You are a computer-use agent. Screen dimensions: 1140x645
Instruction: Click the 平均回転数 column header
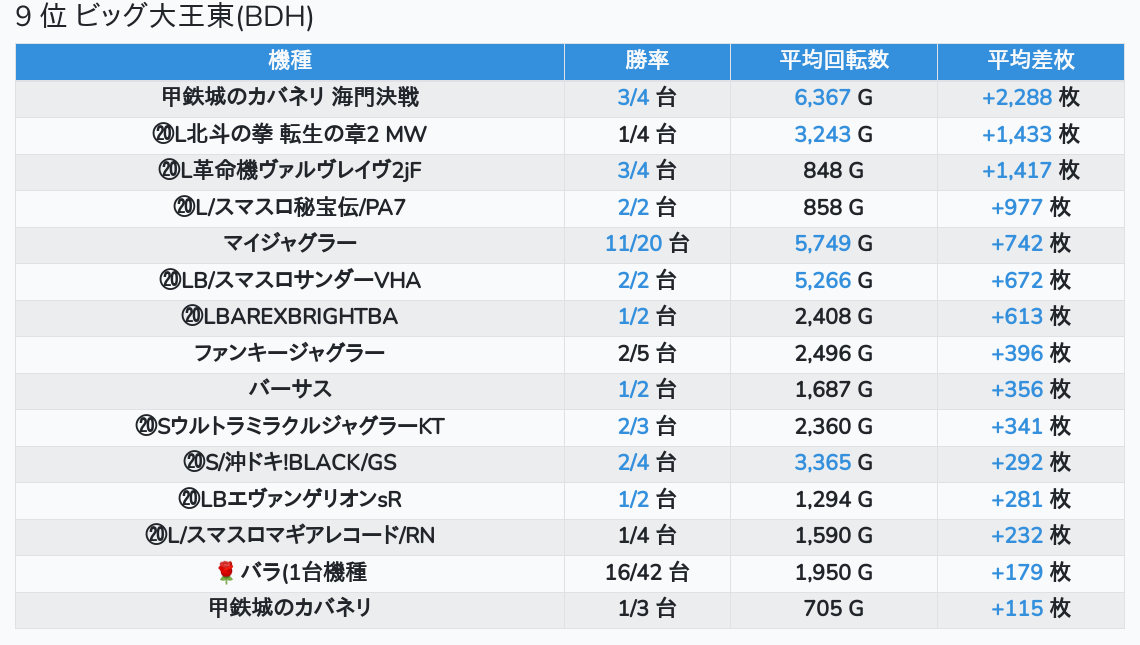point(833,61)
